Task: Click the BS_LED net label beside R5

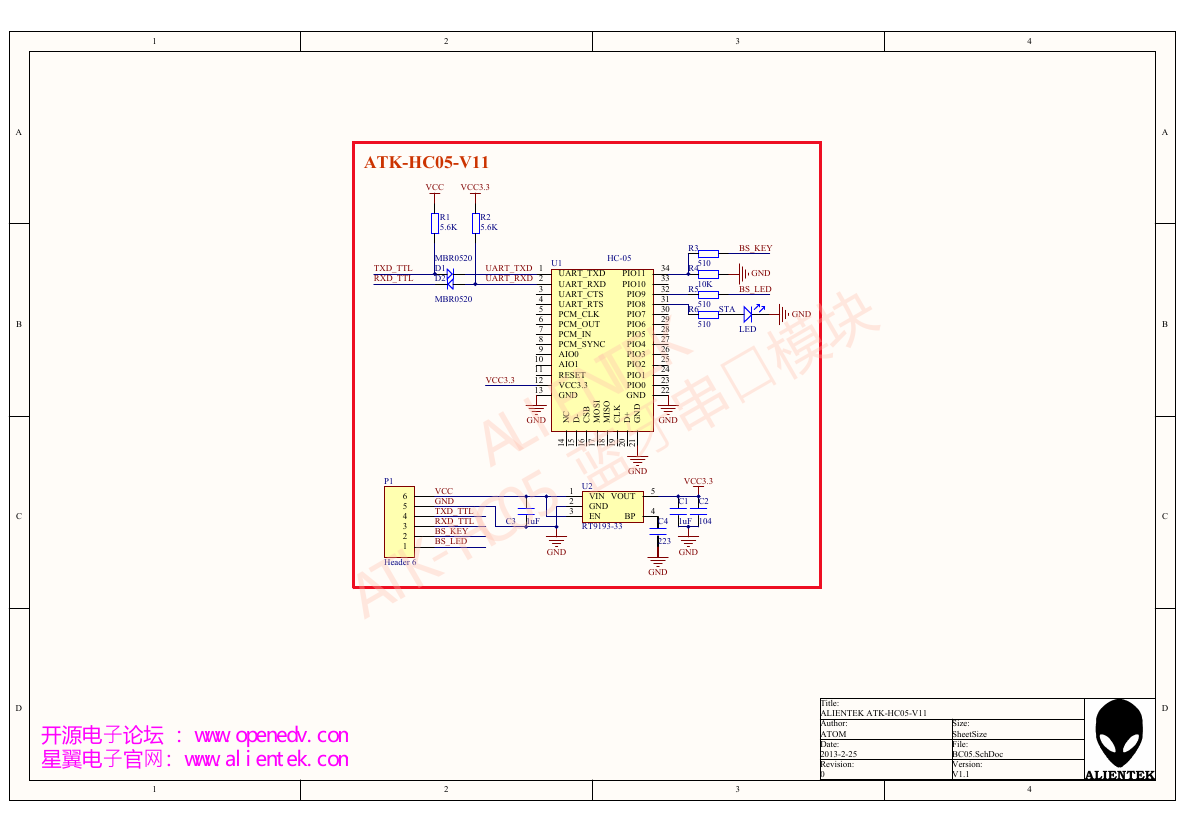Action: (755, 289)
